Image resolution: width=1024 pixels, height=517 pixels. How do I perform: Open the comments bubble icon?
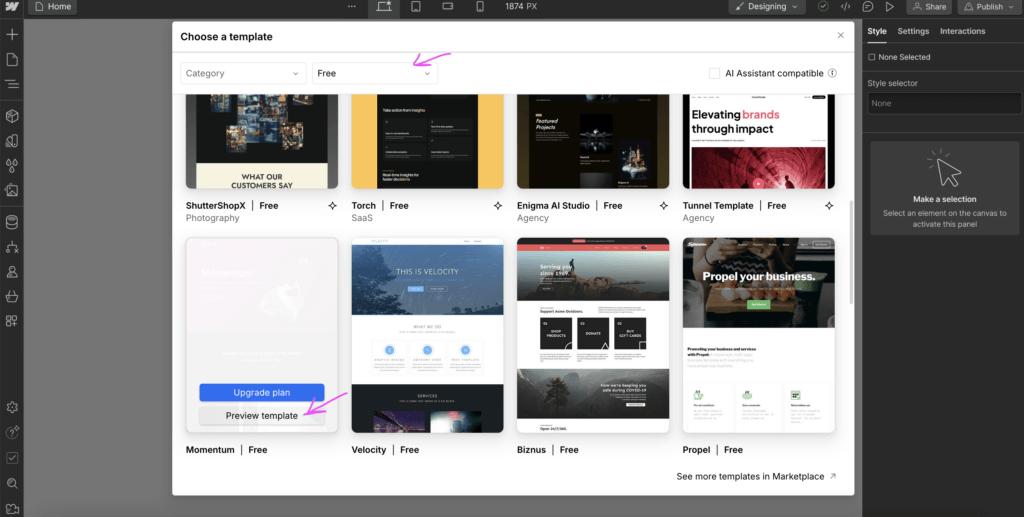[868, 7]
